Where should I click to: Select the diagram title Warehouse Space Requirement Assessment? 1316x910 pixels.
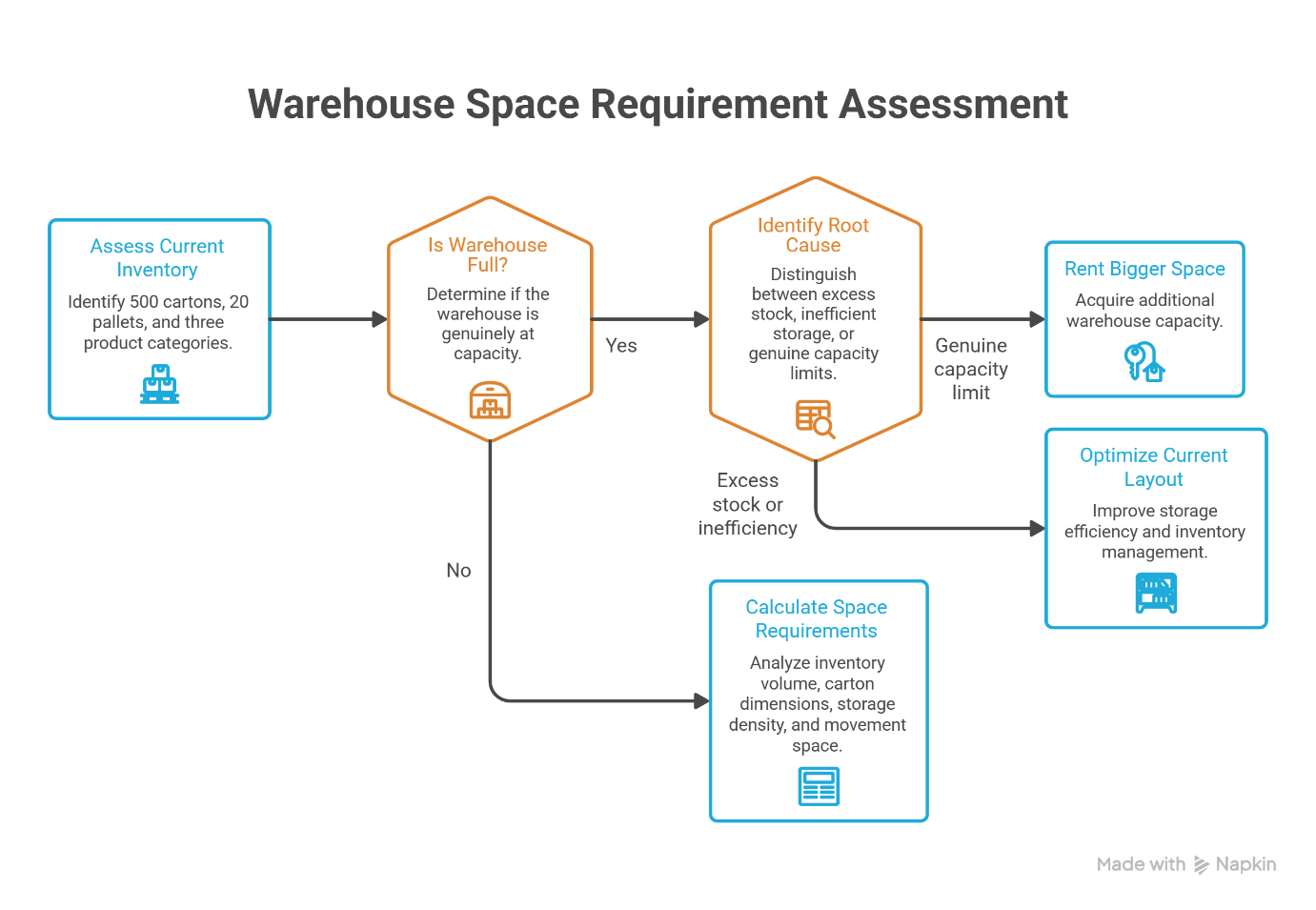658,104
